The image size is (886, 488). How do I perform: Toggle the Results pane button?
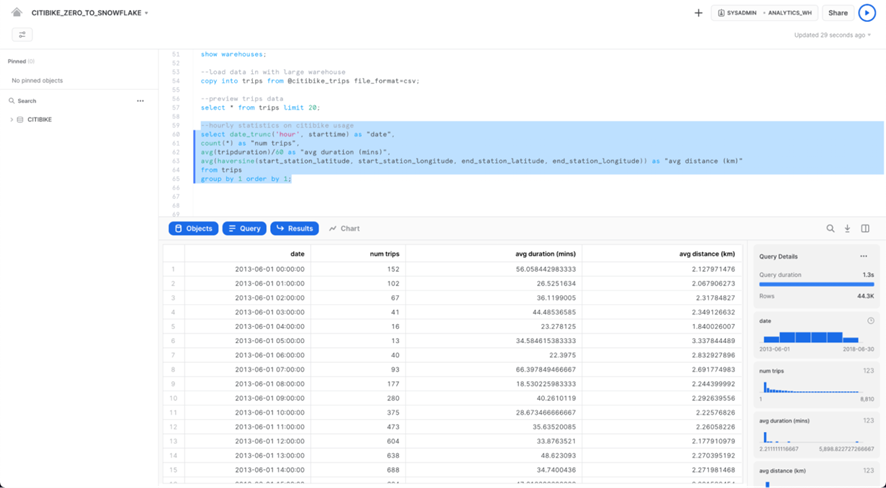click(294, 229)
